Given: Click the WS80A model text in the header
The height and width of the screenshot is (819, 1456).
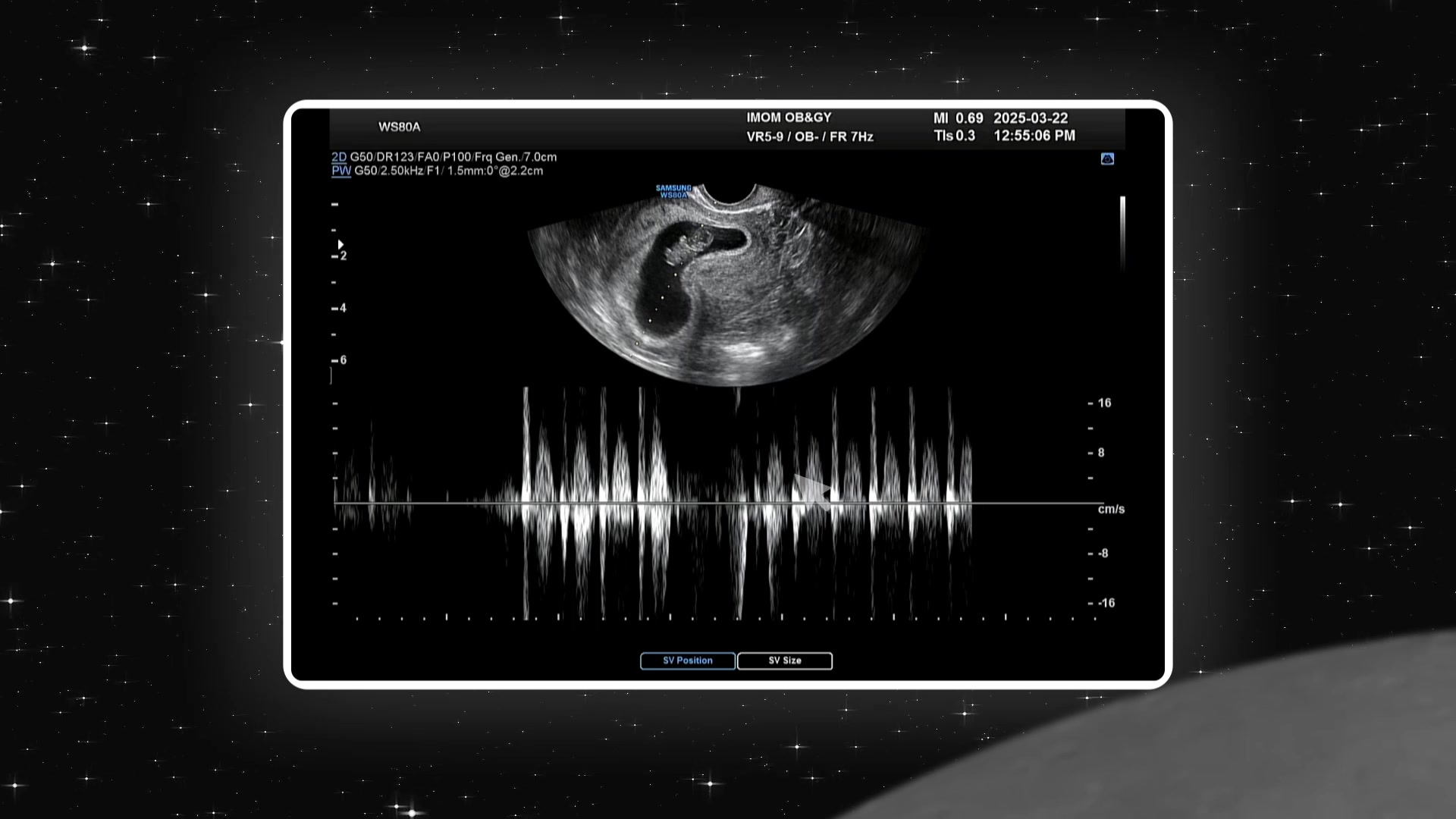Looking at the screenshot, I should click(x=399, y=127).
